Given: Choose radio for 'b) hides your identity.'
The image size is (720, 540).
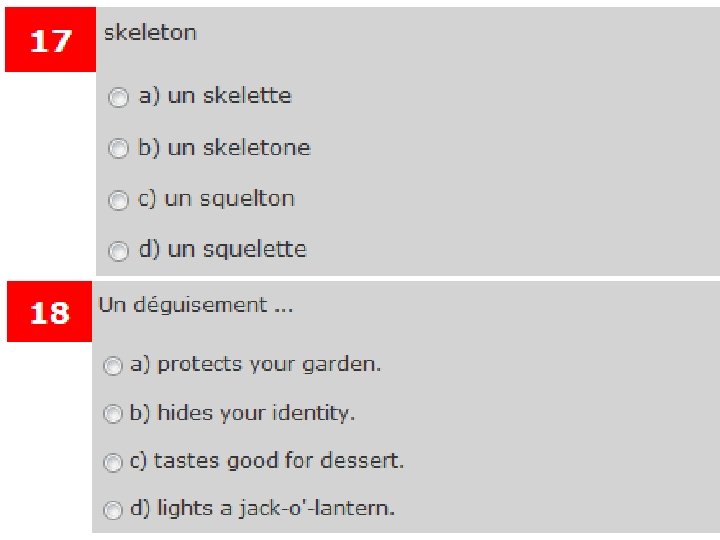Looking at the screenshot, I should [x=113, y=413].
